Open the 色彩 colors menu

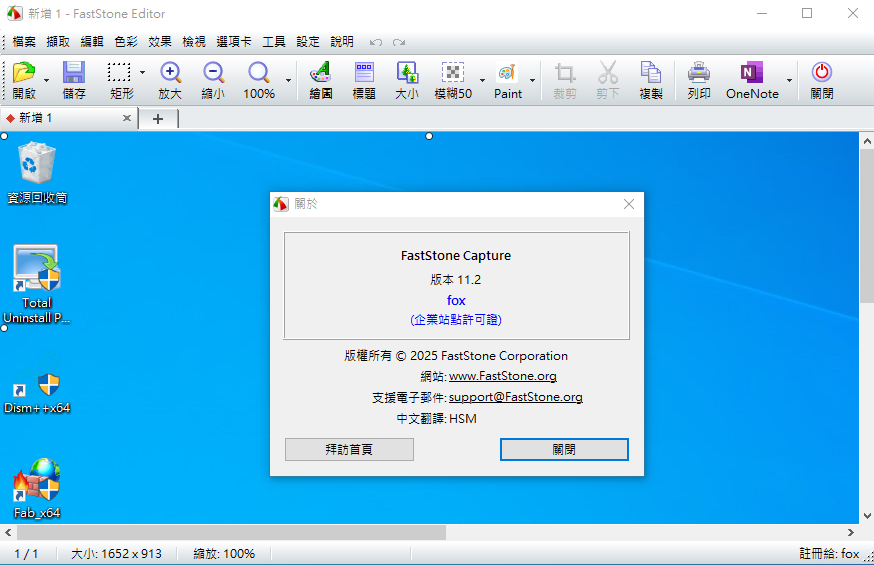(126, 42)
